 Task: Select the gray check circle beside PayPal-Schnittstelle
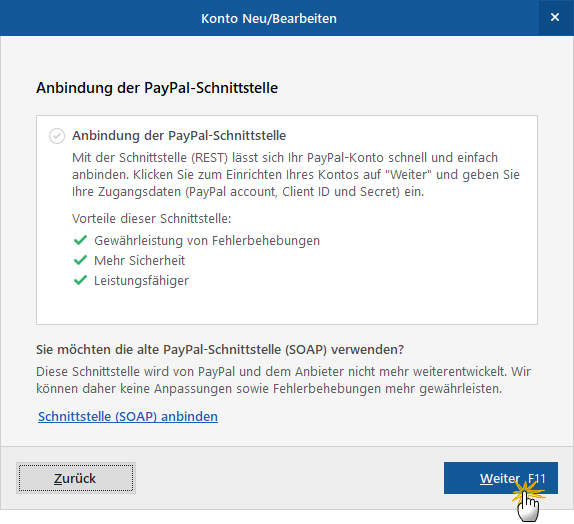[x=57, y=136]
